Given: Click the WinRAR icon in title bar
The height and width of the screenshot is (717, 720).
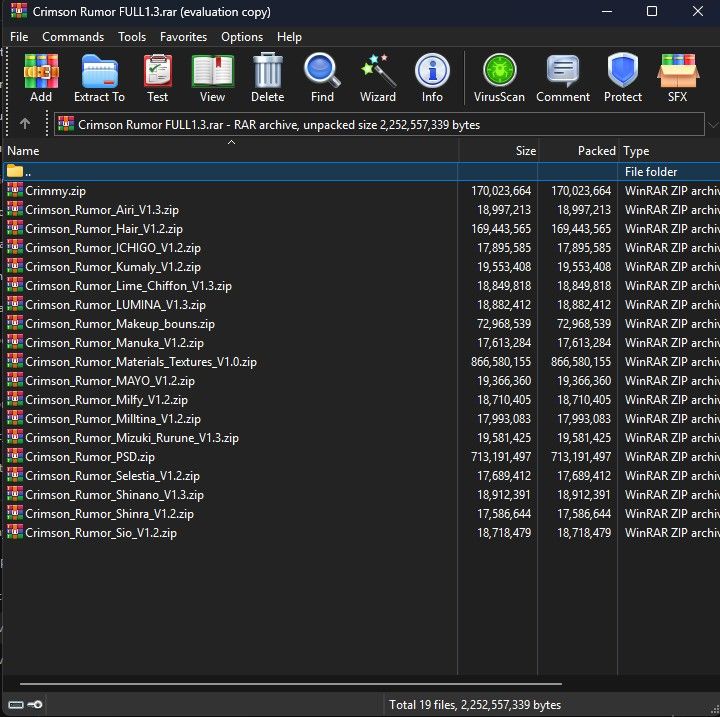Looking at the screenshot, I should coord(18,11).
